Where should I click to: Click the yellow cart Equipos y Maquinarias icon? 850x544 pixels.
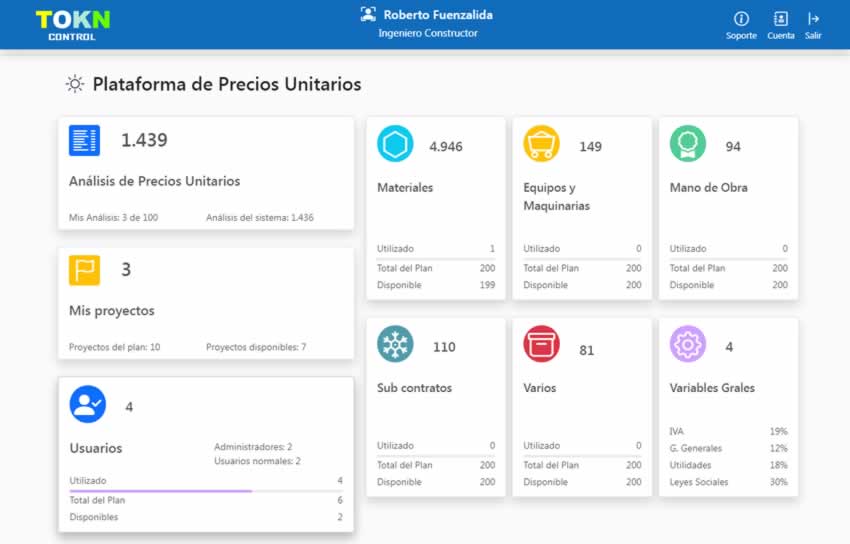click(x=541, y=144)
